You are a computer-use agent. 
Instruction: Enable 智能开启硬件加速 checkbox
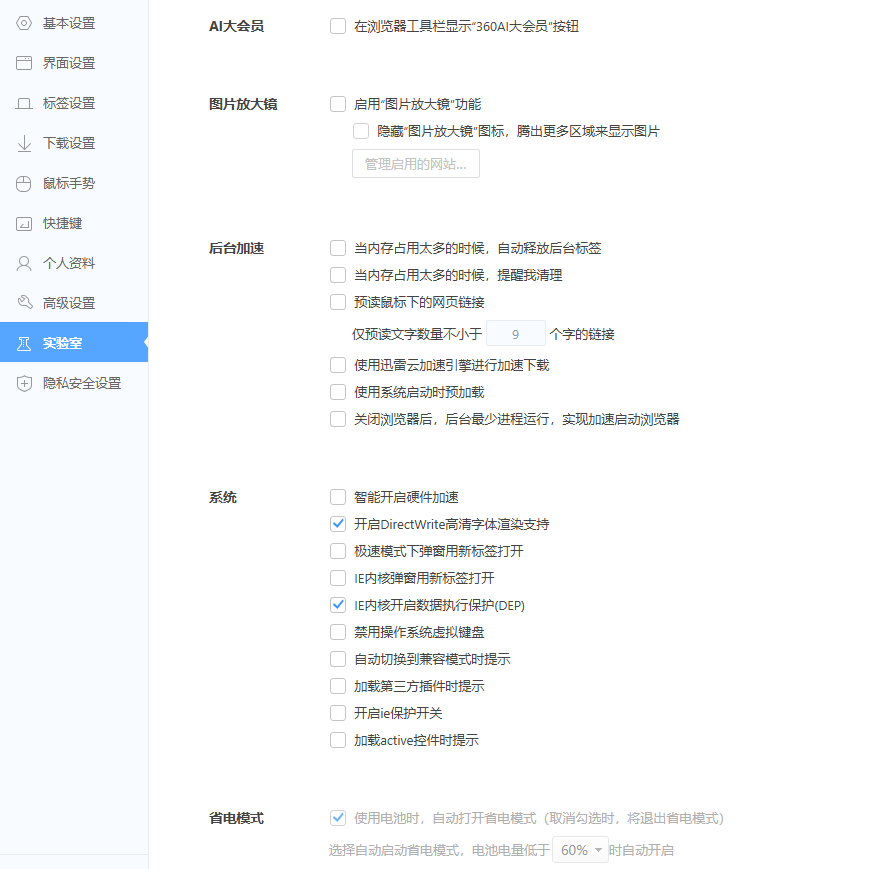[338, 497]
